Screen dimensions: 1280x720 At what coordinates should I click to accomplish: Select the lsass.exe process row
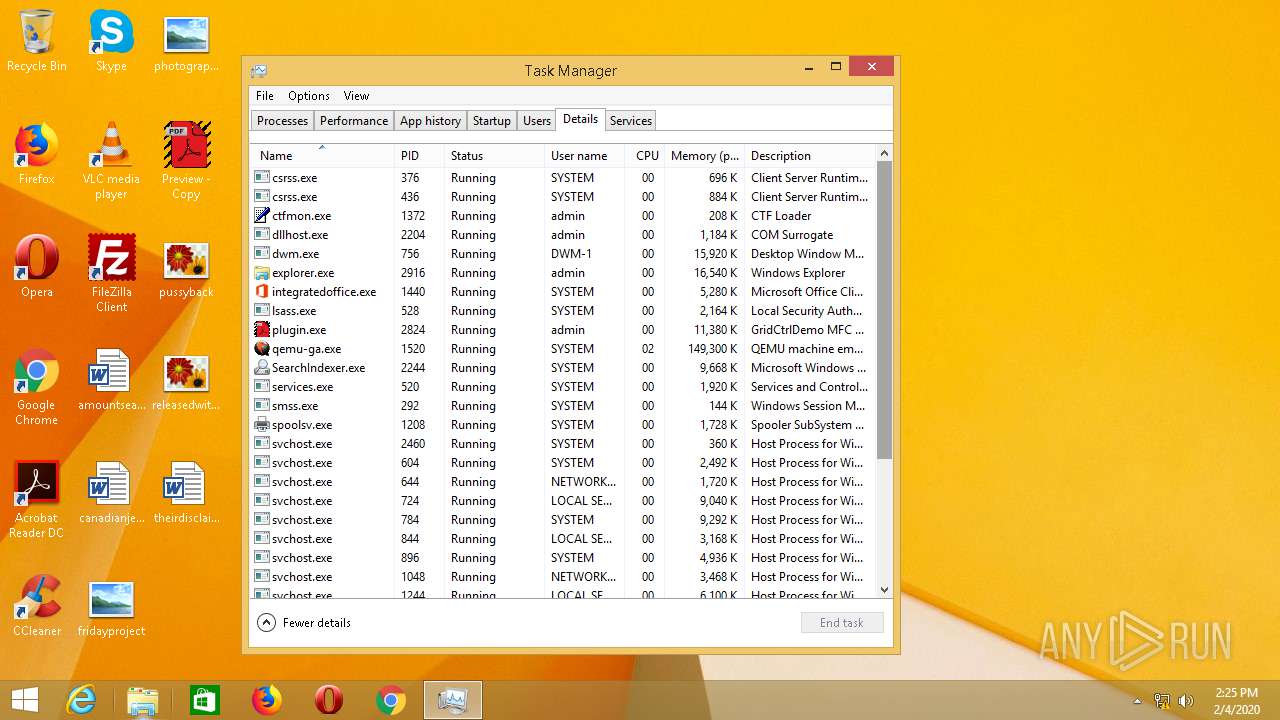click(x=563, y=311)
